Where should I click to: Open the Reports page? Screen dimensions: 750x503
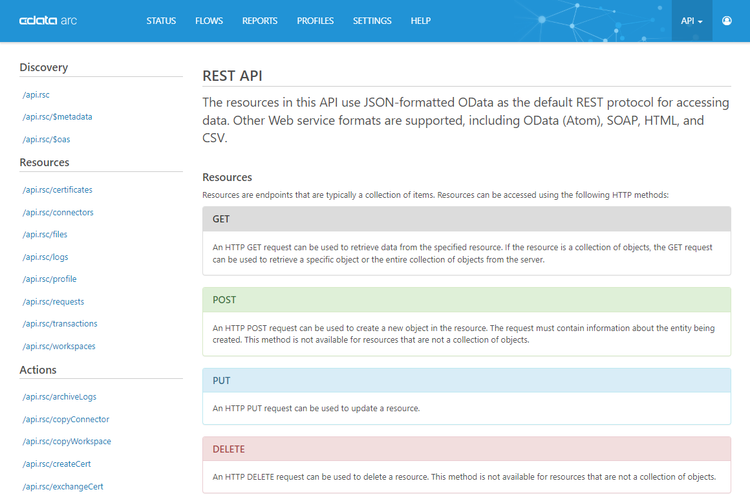pos(260,21)
